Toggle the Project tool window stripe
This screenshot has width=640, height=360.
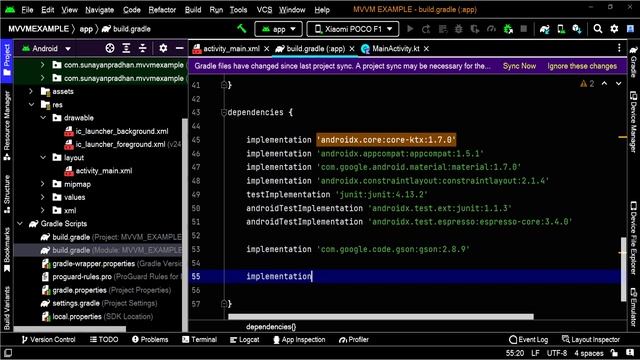(x=7, y=60)
